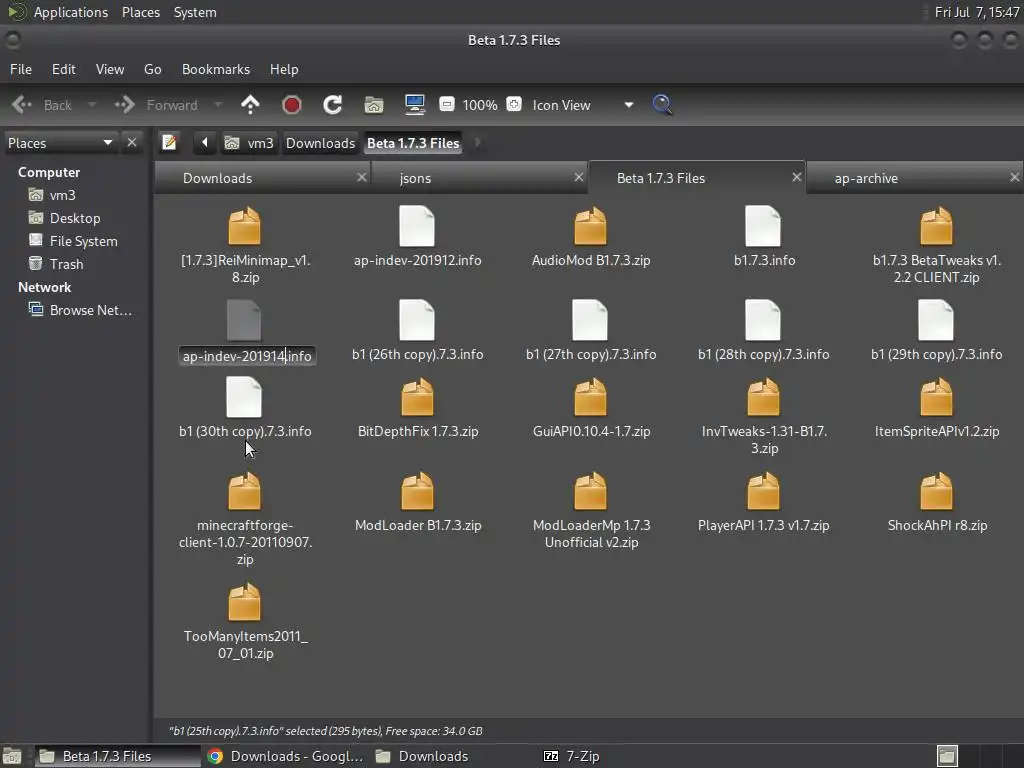
Task: Open the search magnifier icon
Action: pos(662,104)
